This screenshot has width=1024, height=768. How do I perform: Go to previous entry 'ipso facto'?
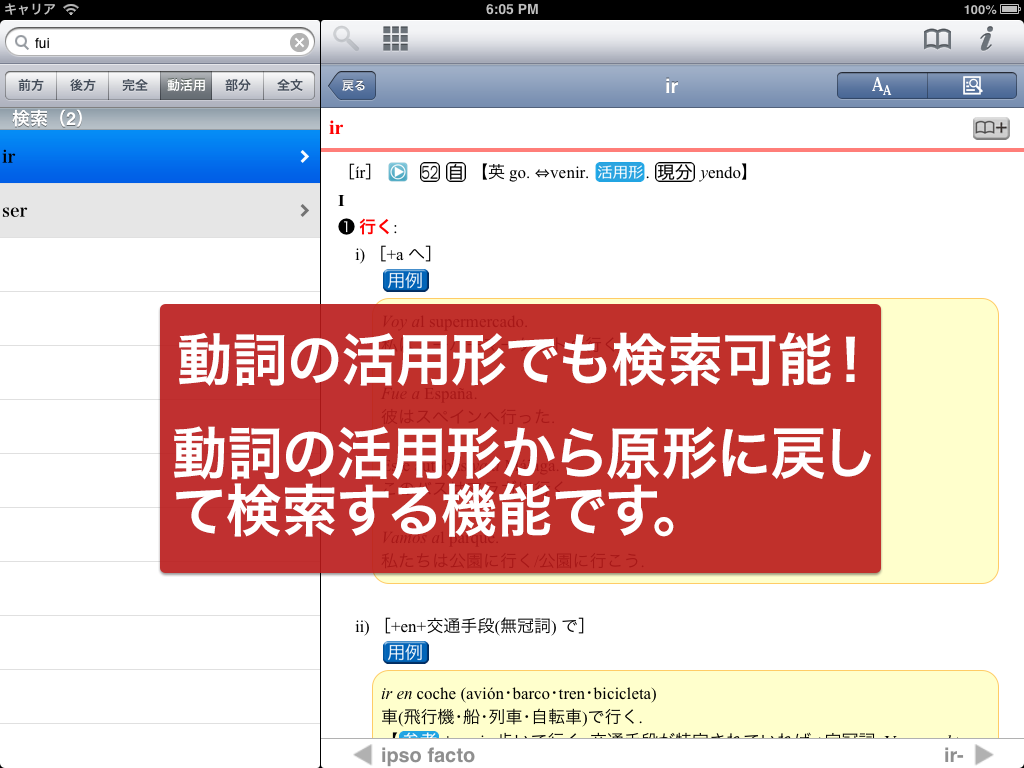[x=415, y=754]
